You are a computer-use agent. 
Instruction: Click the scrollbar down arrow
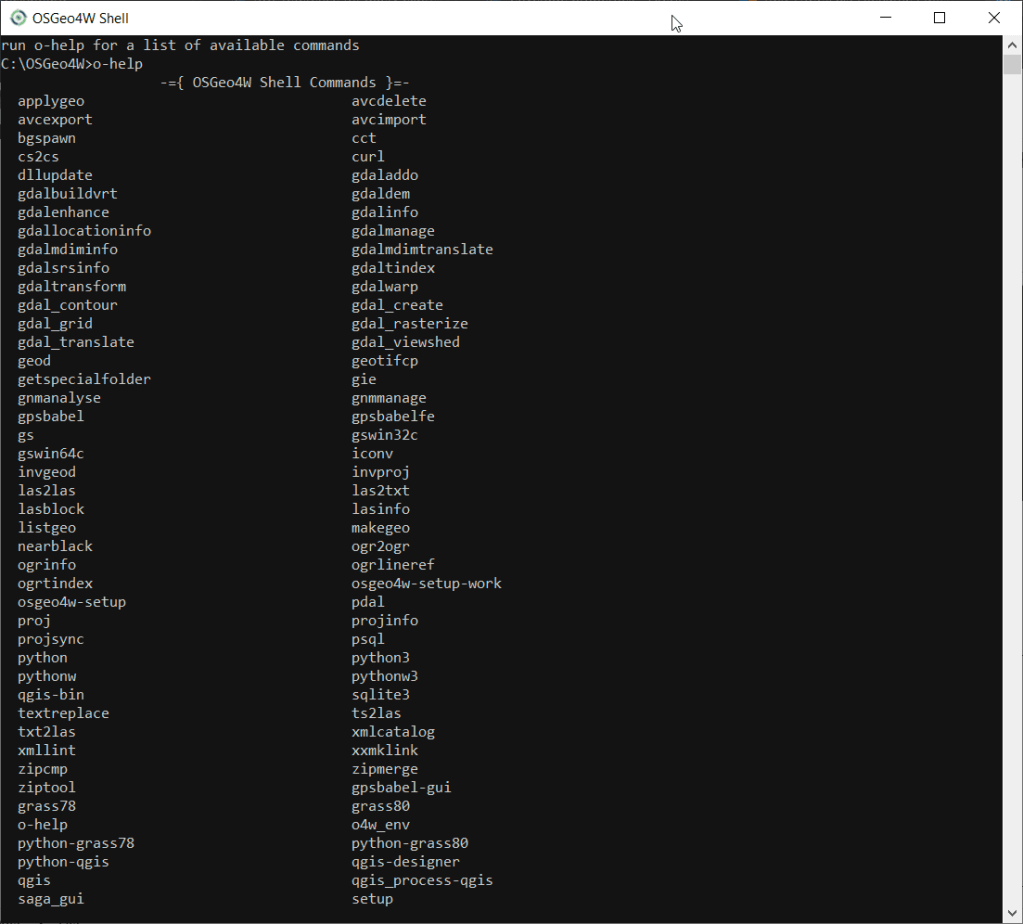tap(1012, 914)
